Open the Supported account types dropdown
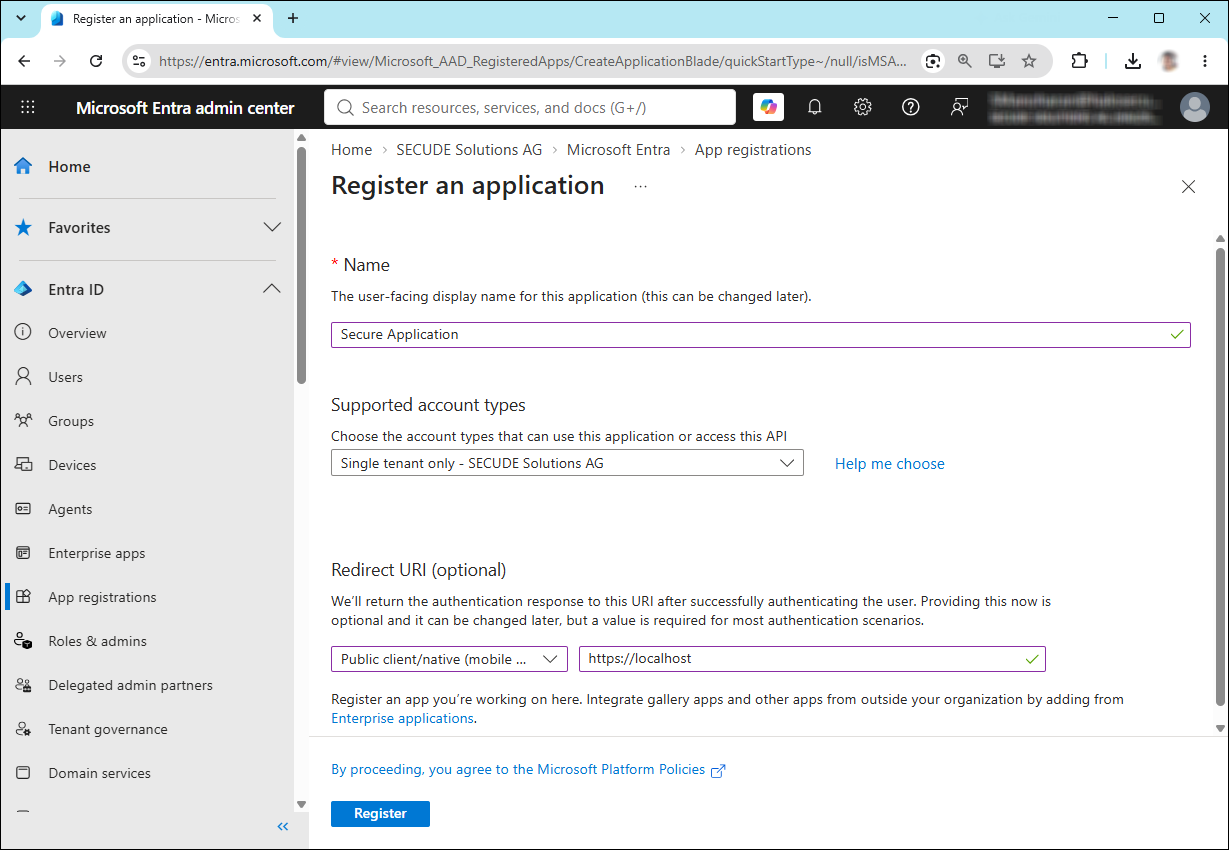 coord(567,463)
